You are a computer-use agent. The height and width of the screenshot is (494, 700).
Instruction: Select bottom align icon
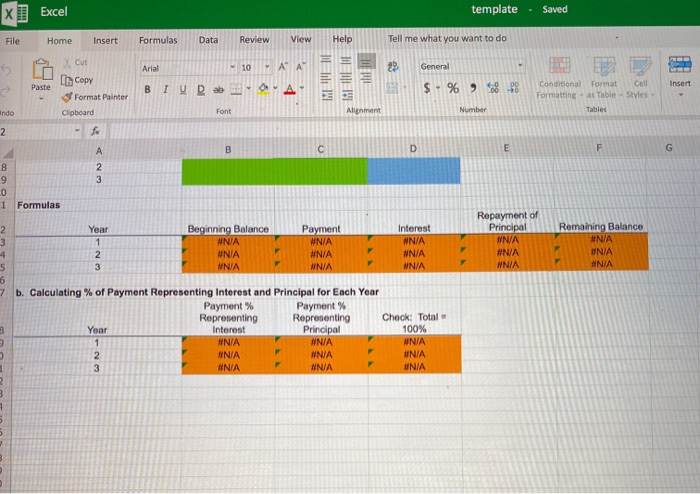pyautogui.click(x=366, y=61)
